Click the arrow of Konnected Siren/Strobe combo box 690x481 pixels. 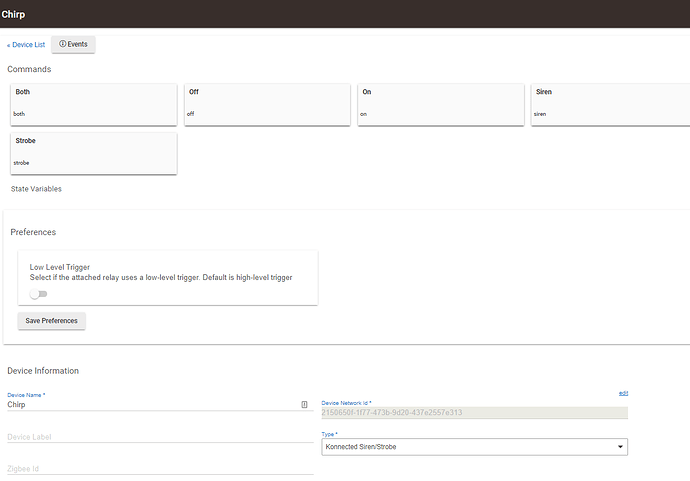point(620,446)
